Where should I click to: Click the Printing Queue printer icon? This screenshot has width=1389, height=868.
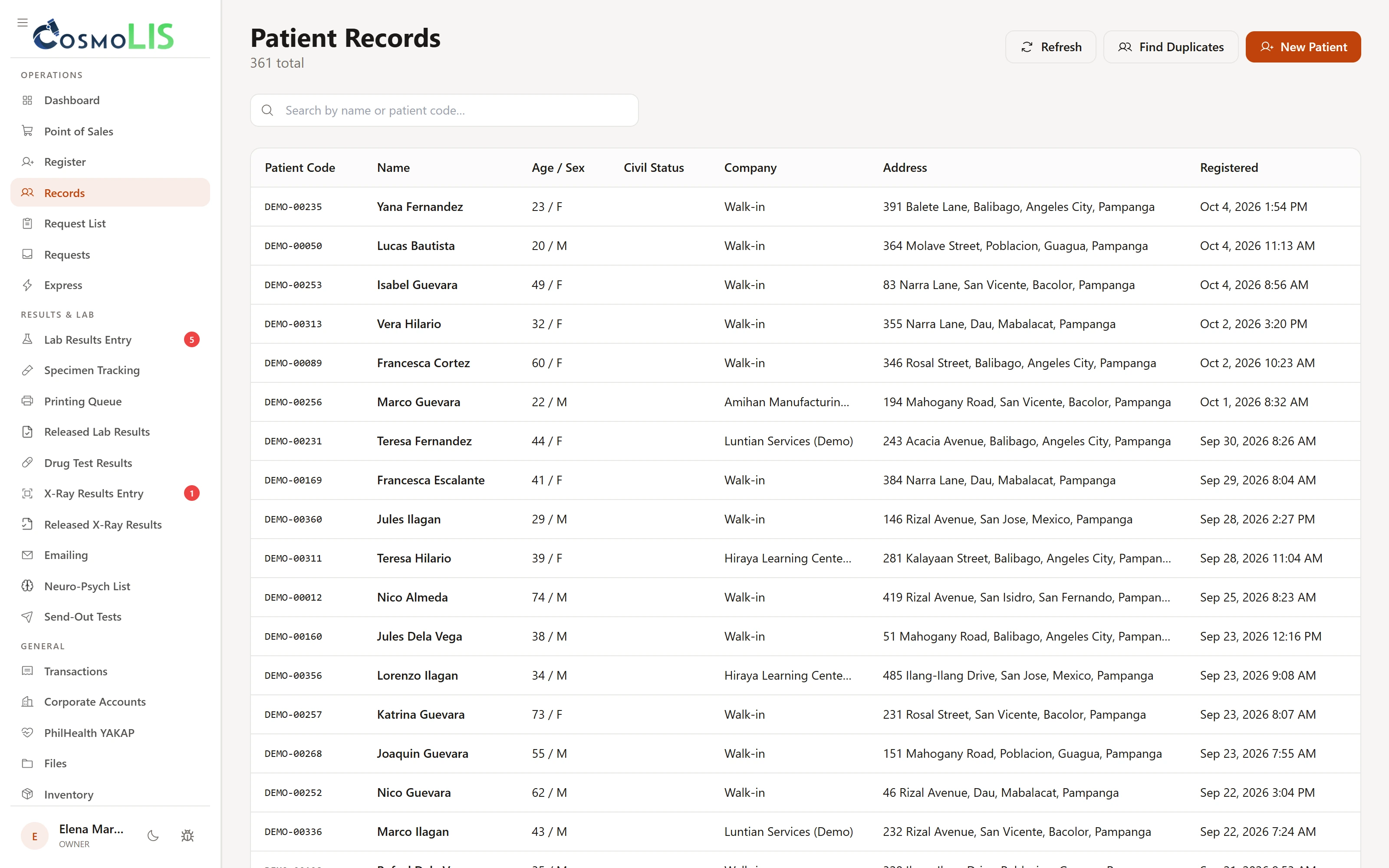click(27, 401)
